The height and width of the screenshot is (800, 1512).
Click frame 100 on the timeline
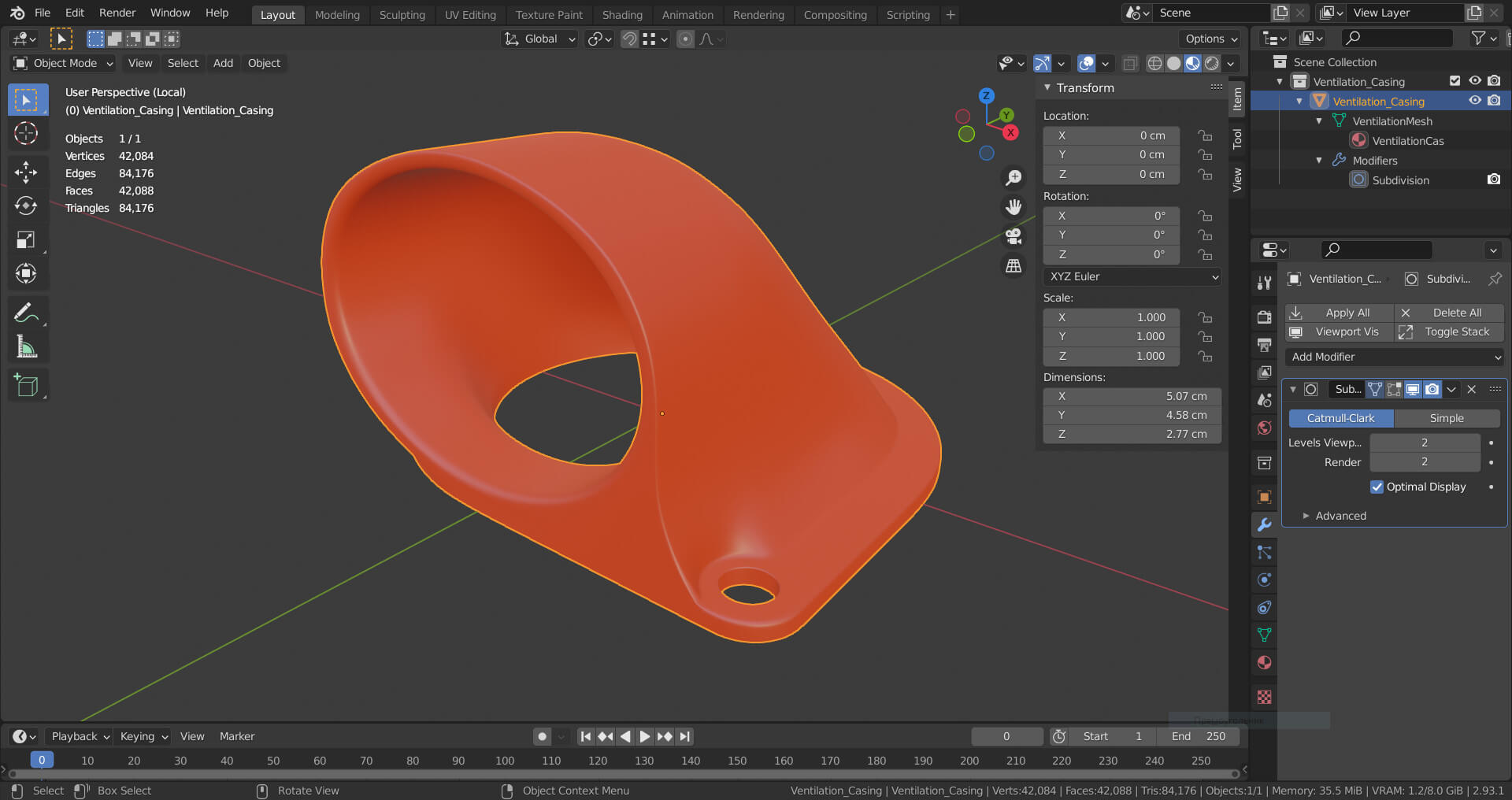point(505,761)
